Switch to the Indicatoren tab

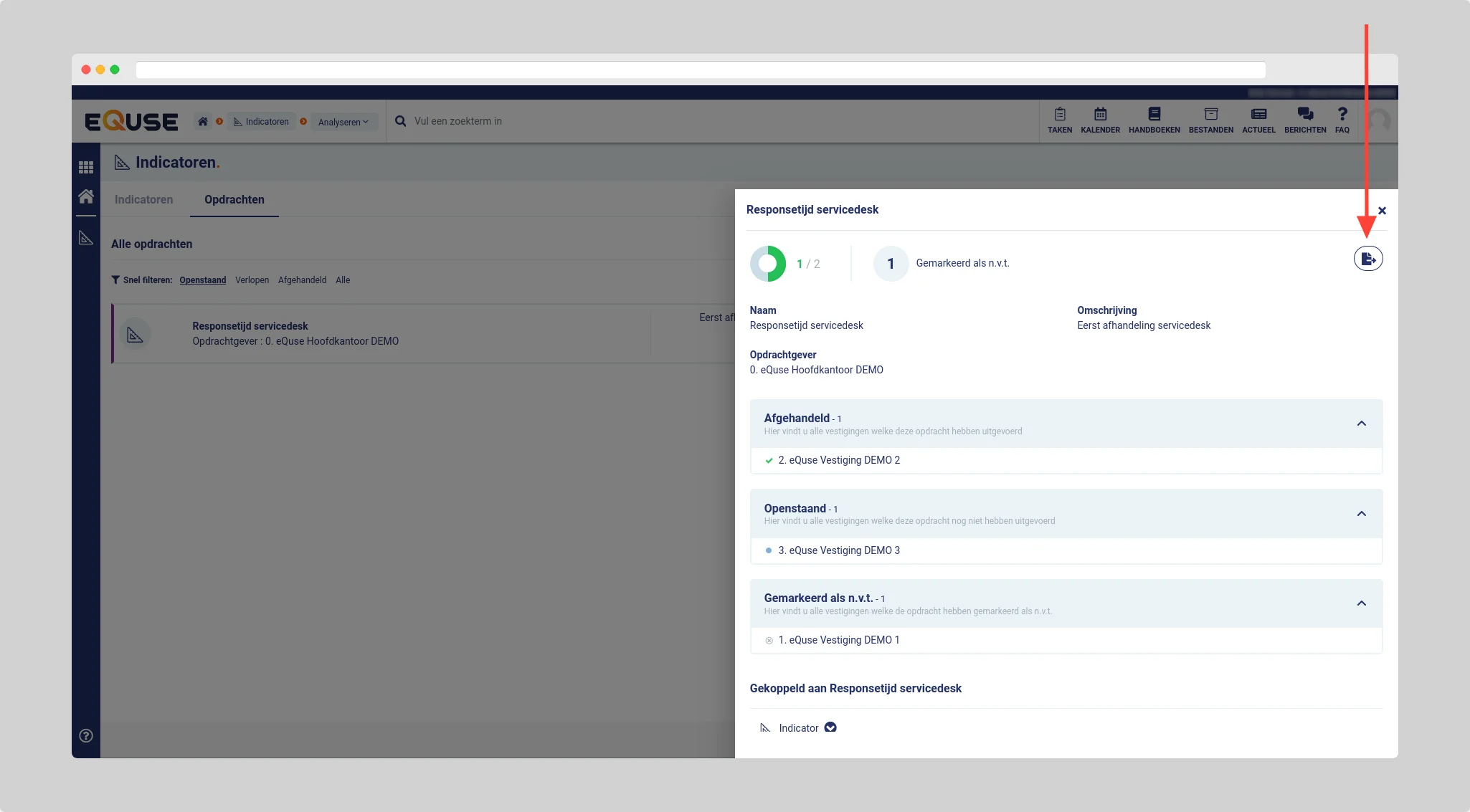(143, 200)
